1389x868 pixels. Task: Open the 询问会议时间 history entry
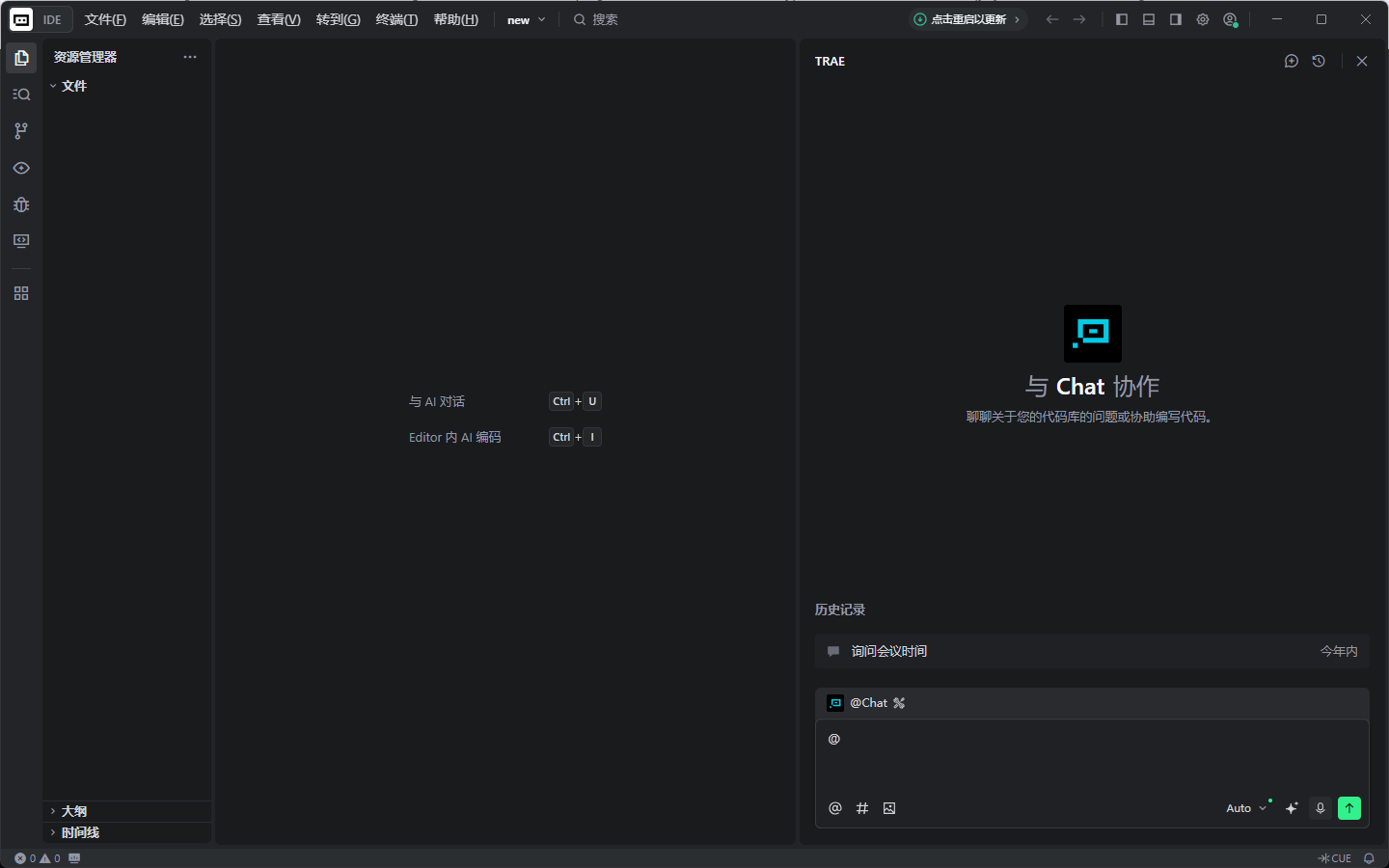tap(1092, 651)
